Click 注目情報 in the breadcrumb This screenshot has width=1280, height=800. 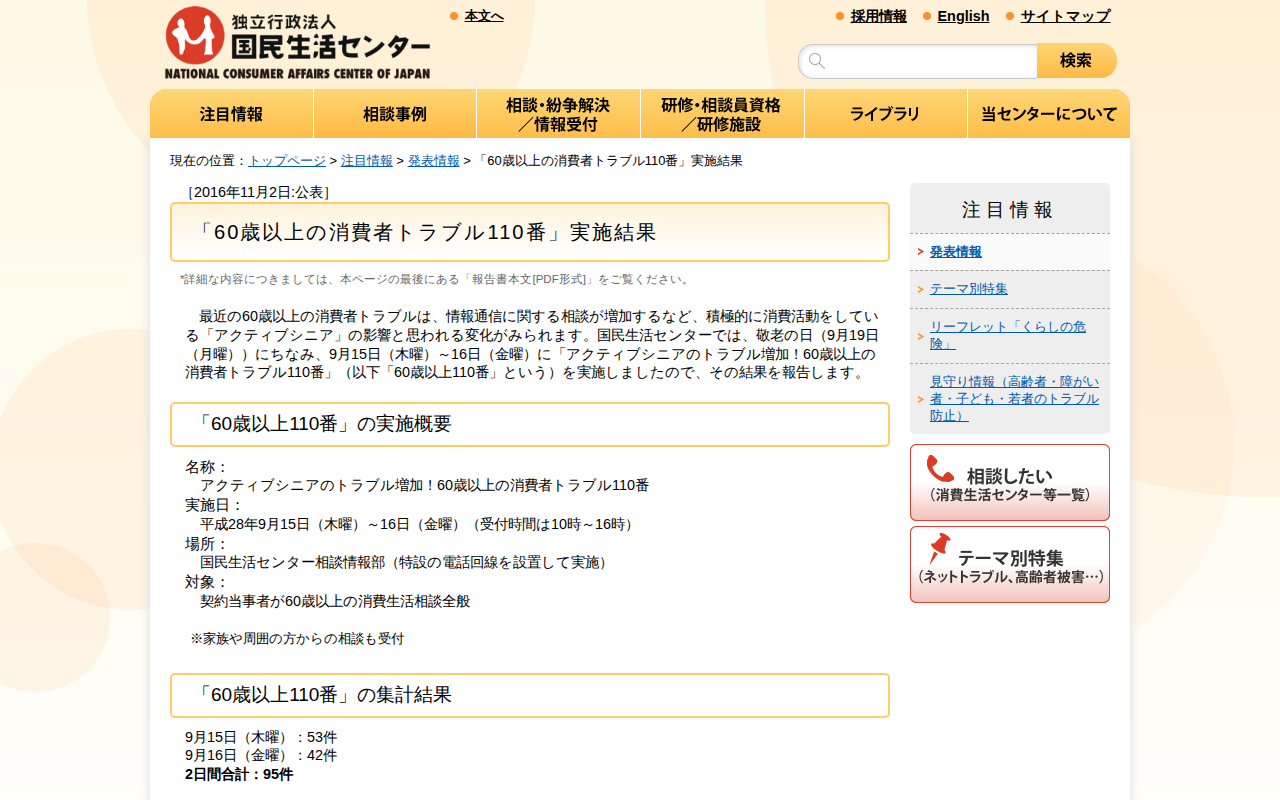click(367, 161)
